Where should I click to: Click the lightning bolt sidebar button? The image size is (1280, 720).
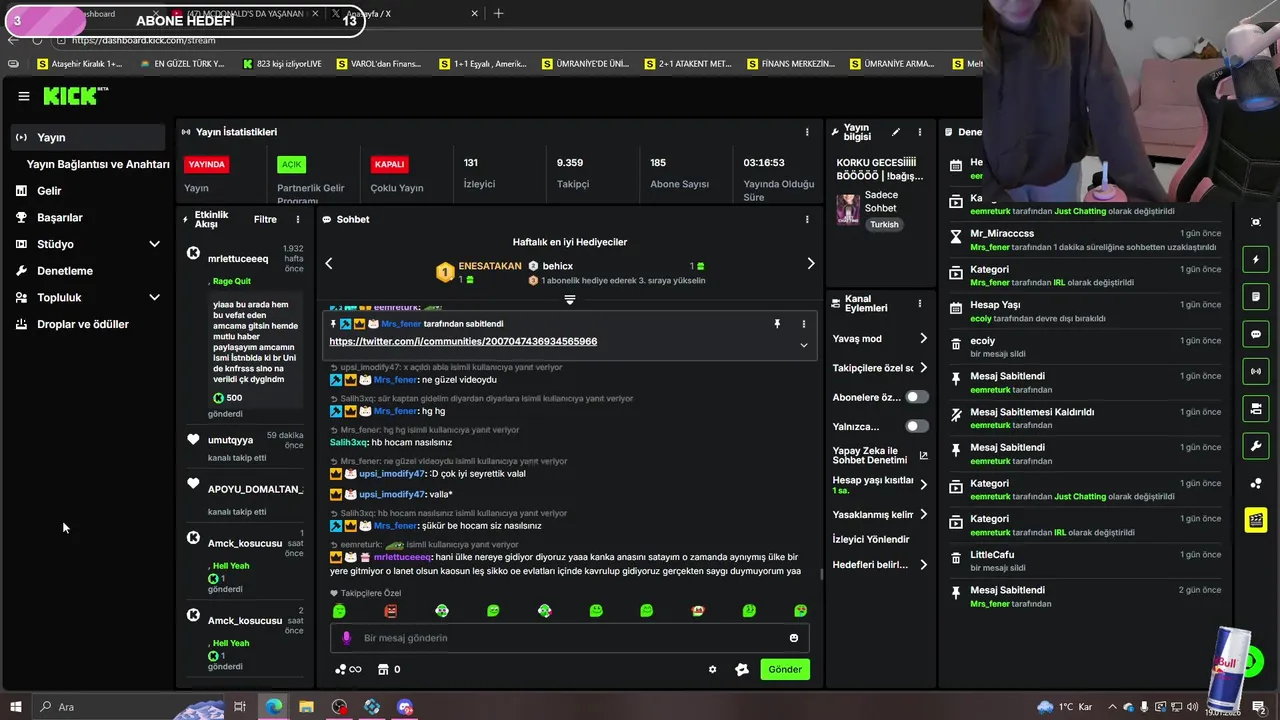point(1256,260)
